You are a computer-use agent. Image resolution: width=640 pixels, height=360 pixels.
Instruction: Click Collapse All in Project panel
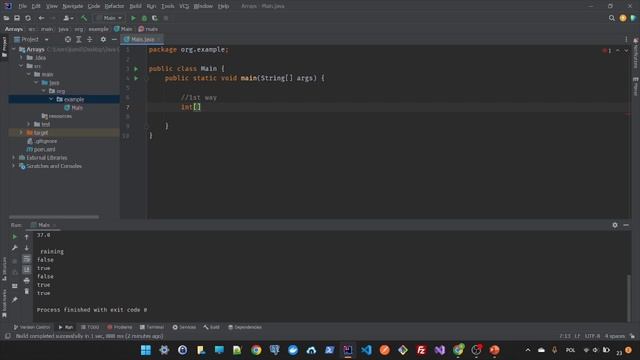90,39
